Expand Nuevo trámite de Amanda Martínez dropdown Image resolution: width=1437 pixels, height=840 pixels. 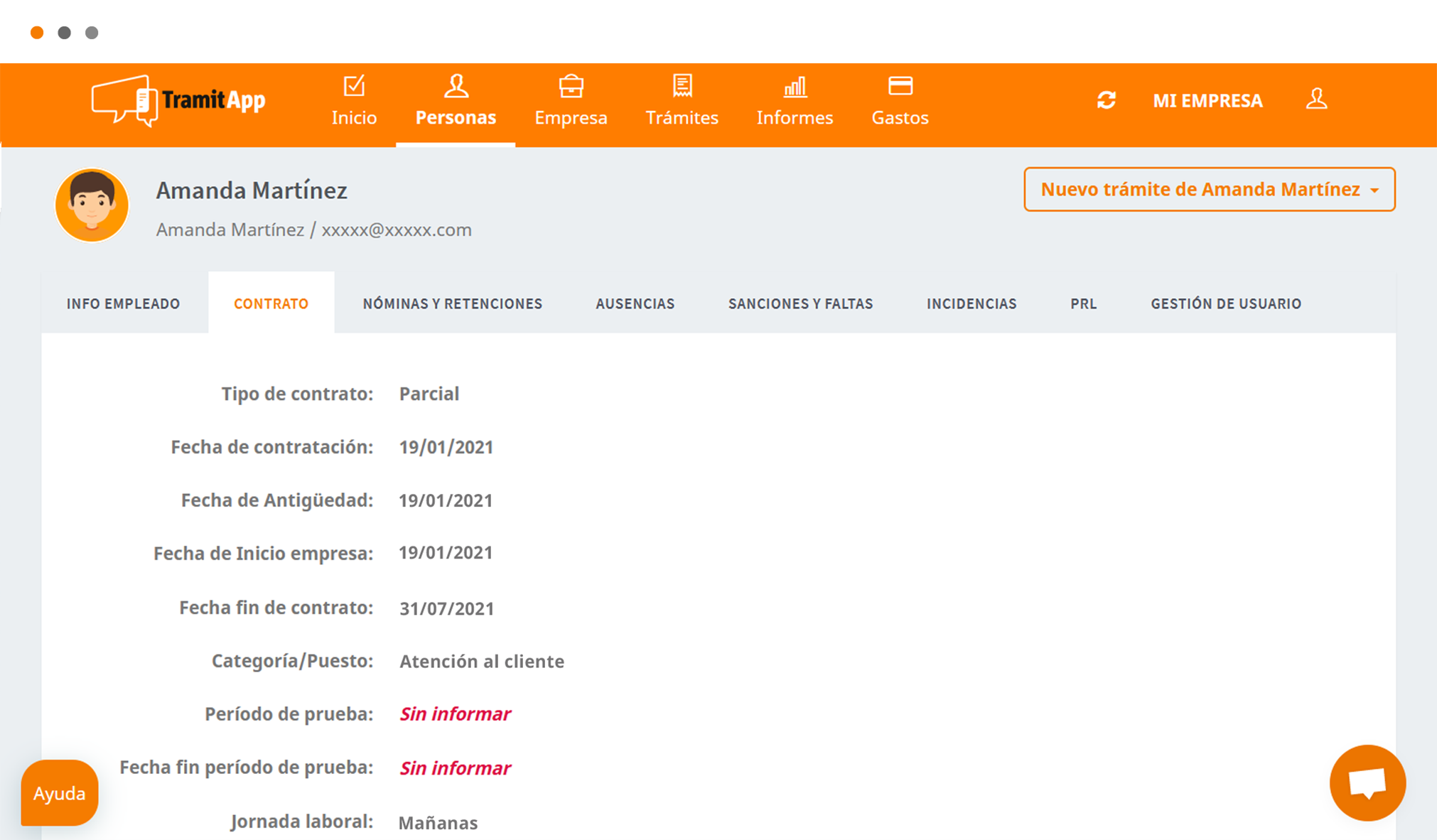click(x=1210, y=190)
